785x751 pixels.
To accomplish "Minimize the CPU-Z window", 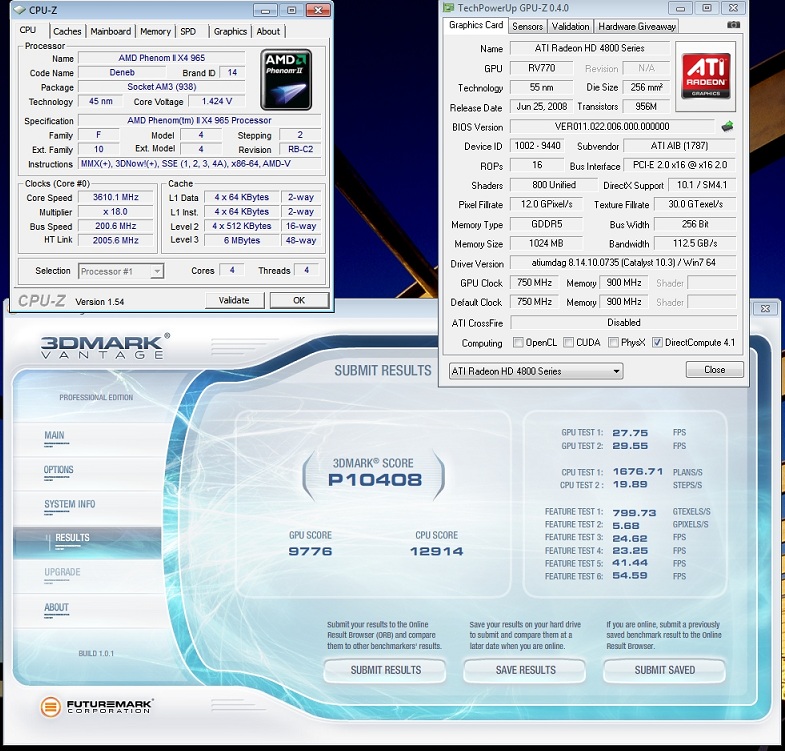I will click(266, 10).
